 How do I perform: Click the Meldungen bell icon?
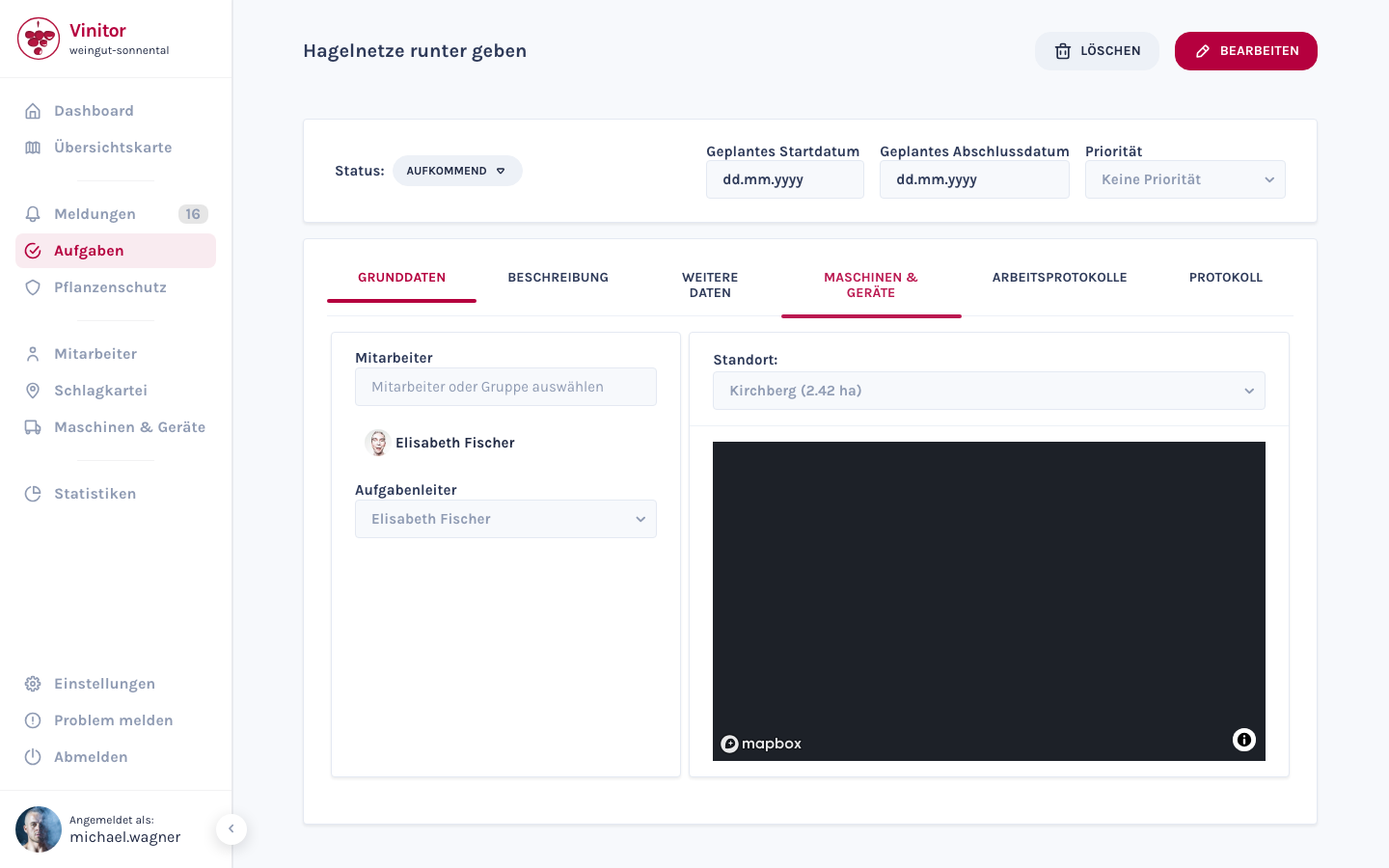tap(33, 214)
